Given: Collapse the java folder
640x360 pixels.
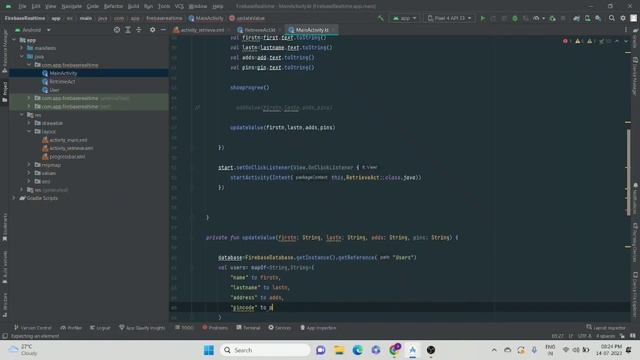Looking at the screenshot, I should [22, 56].
